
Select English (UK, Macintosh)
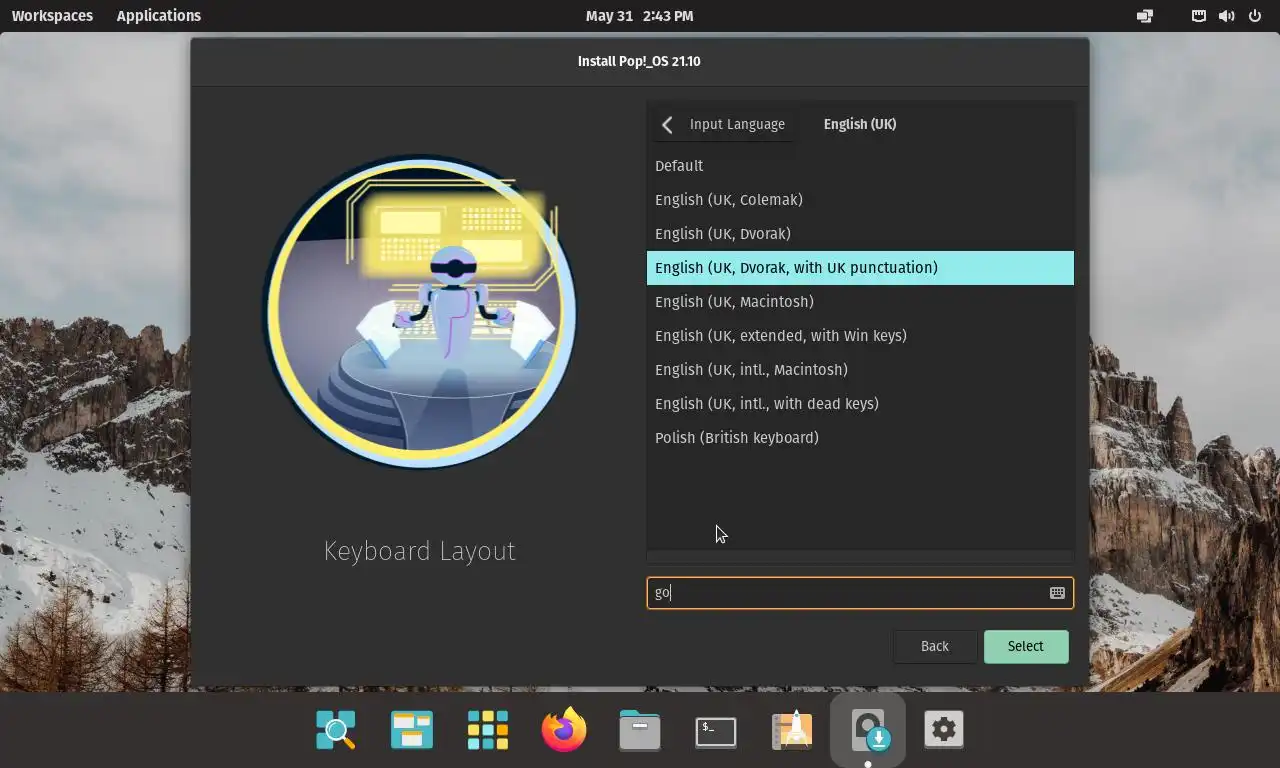pyautogui.click(x=860, y=302)
